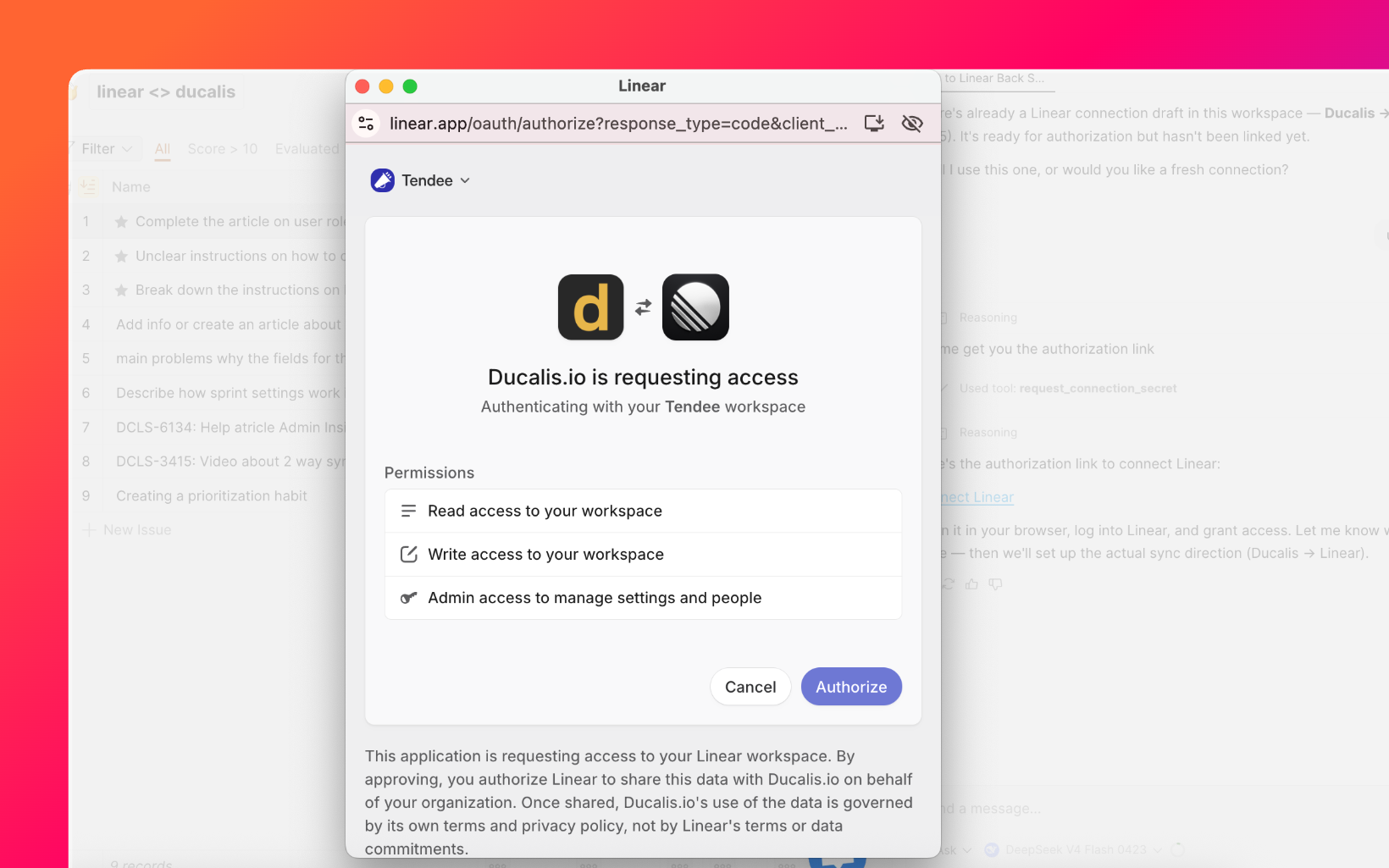Click the 'Used tool: request_connection_secret' entry
Screen dimensions: 1389x868
pos(1068,389)
